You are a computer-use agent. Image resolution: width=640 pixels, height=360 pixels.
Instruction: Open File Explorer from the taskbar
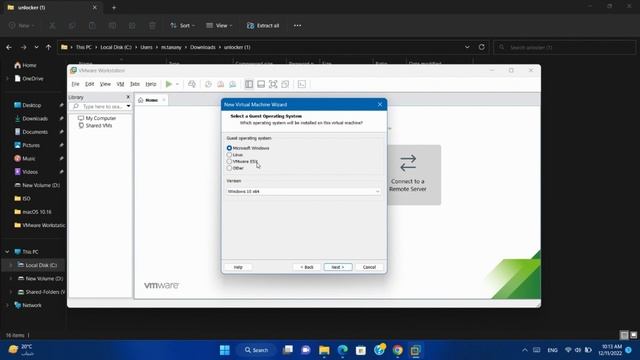[x=324, y=350]
